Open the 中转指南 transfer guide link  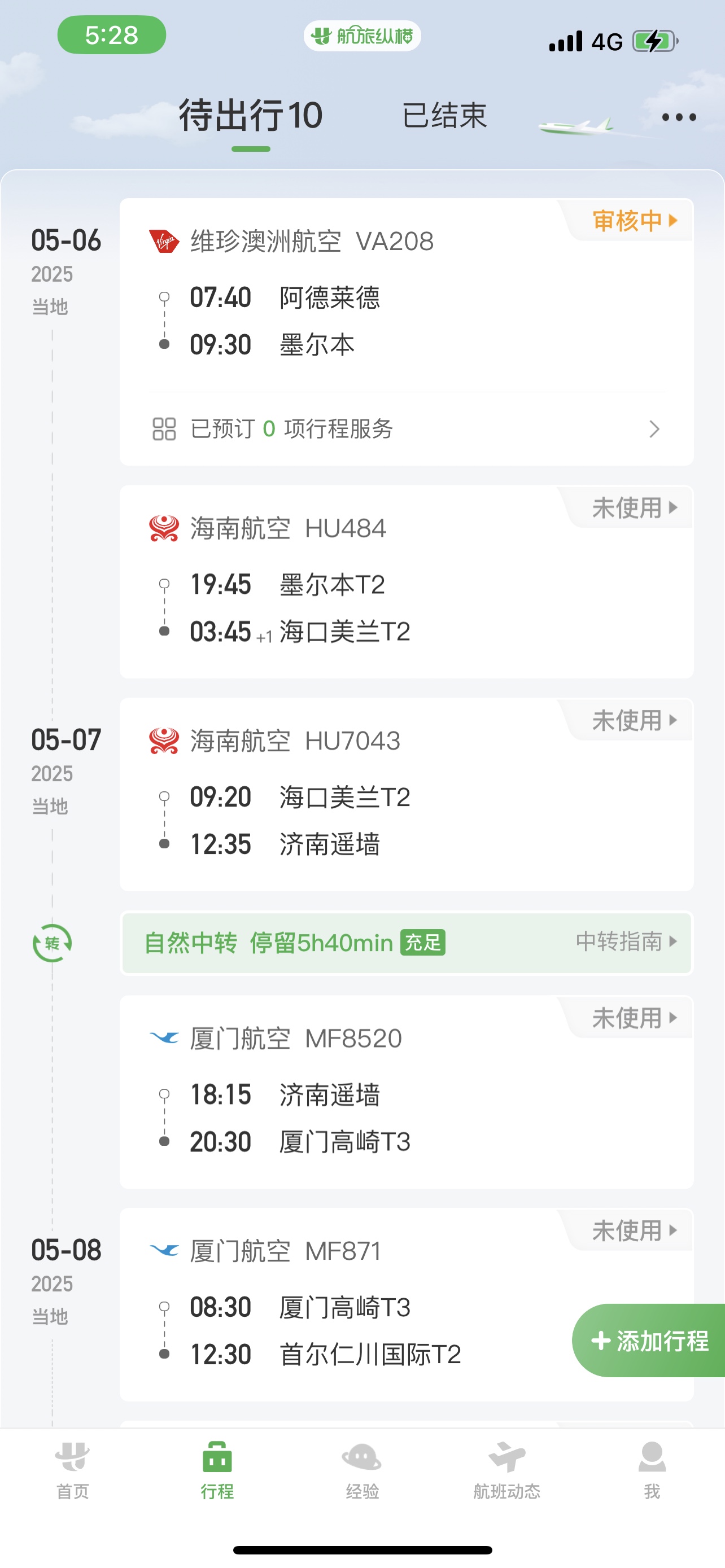[626, 941]
